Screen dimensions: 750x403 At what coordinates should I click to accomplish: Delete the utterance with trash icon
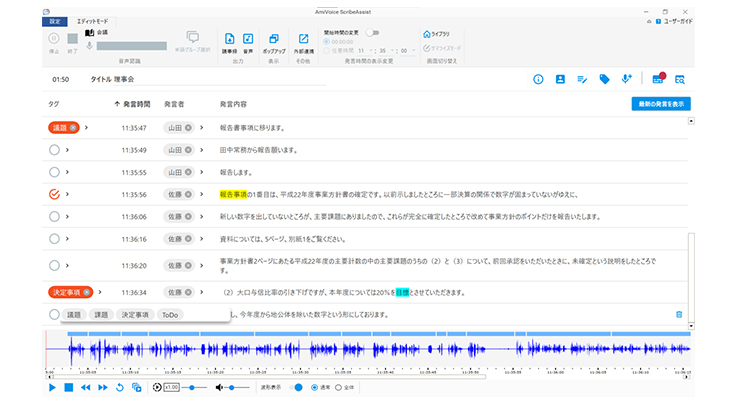click(679, 314)
